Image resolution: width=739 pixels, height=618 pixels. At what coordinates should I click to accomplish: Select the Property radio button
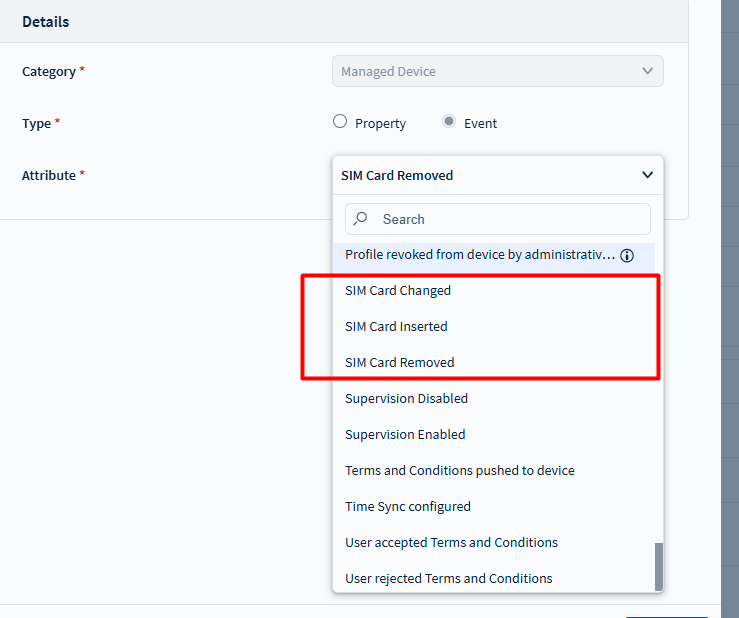coord(340,122)
